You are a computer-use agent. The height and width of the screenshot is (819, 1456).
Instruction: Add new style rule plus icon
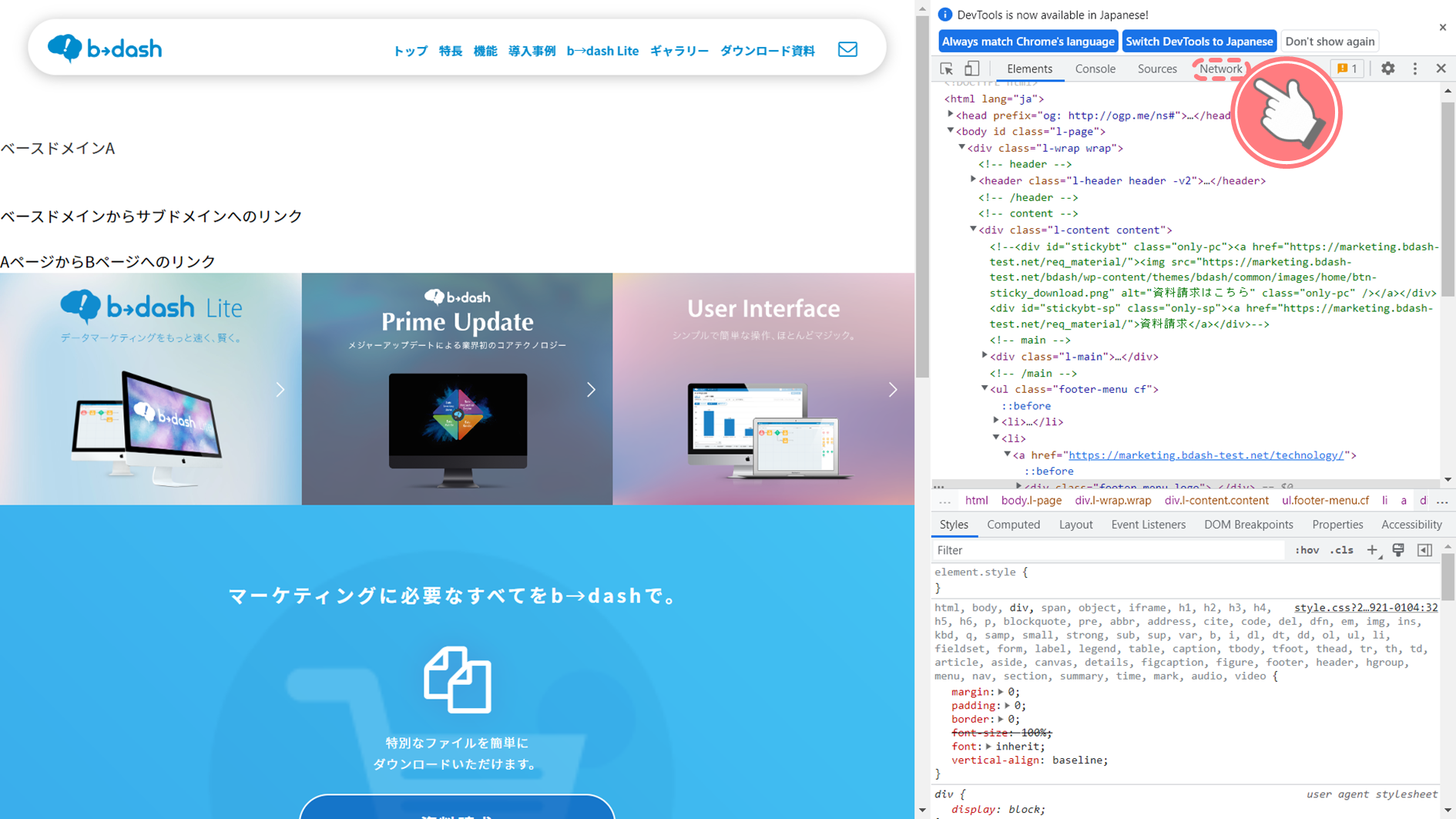tap(1373, 550)
